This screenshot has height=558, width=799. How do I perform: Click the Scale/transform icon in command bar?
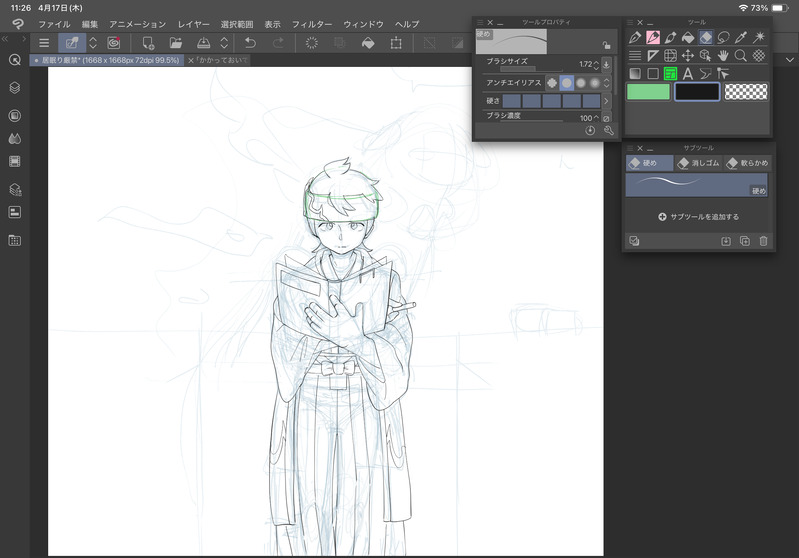[396, 43]
